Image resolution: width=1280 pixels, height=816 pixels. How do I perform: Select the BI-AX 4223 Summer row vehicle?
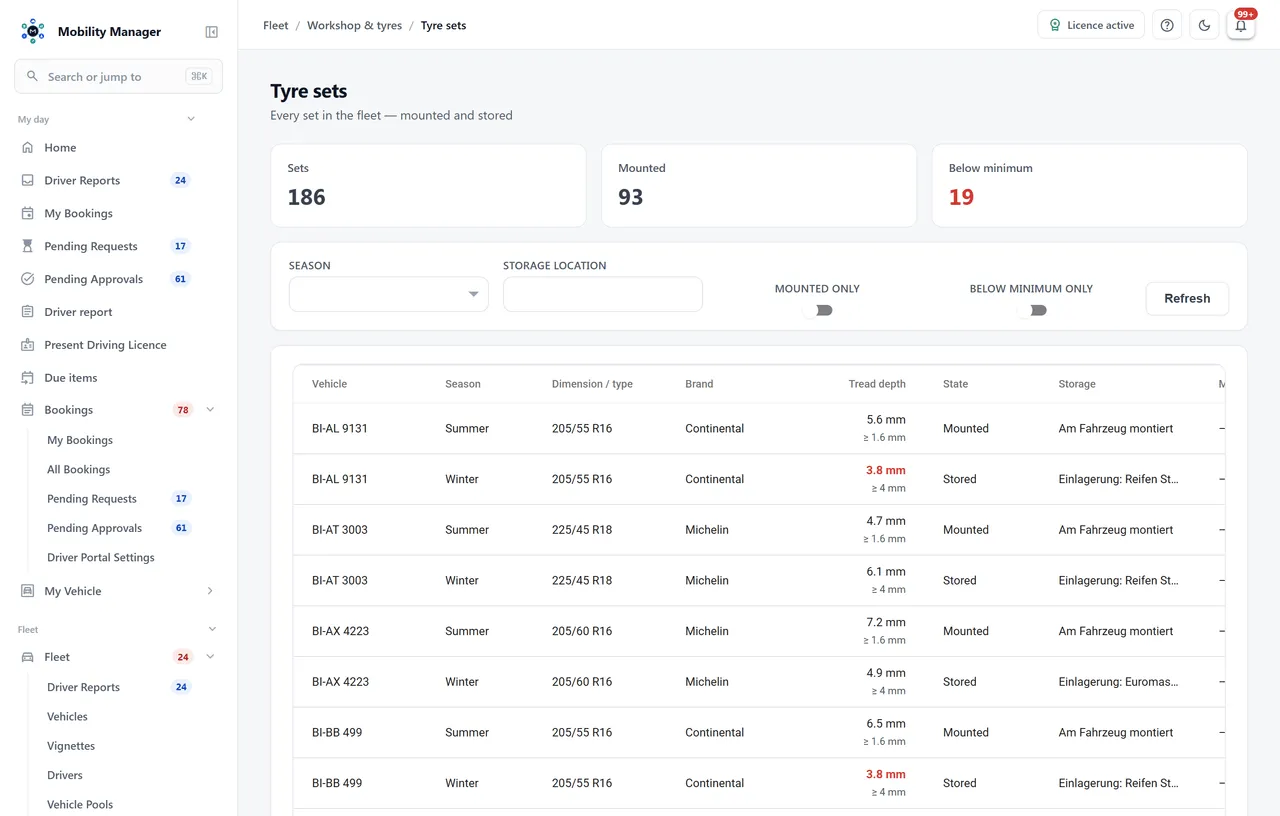[x=340, y=631]
